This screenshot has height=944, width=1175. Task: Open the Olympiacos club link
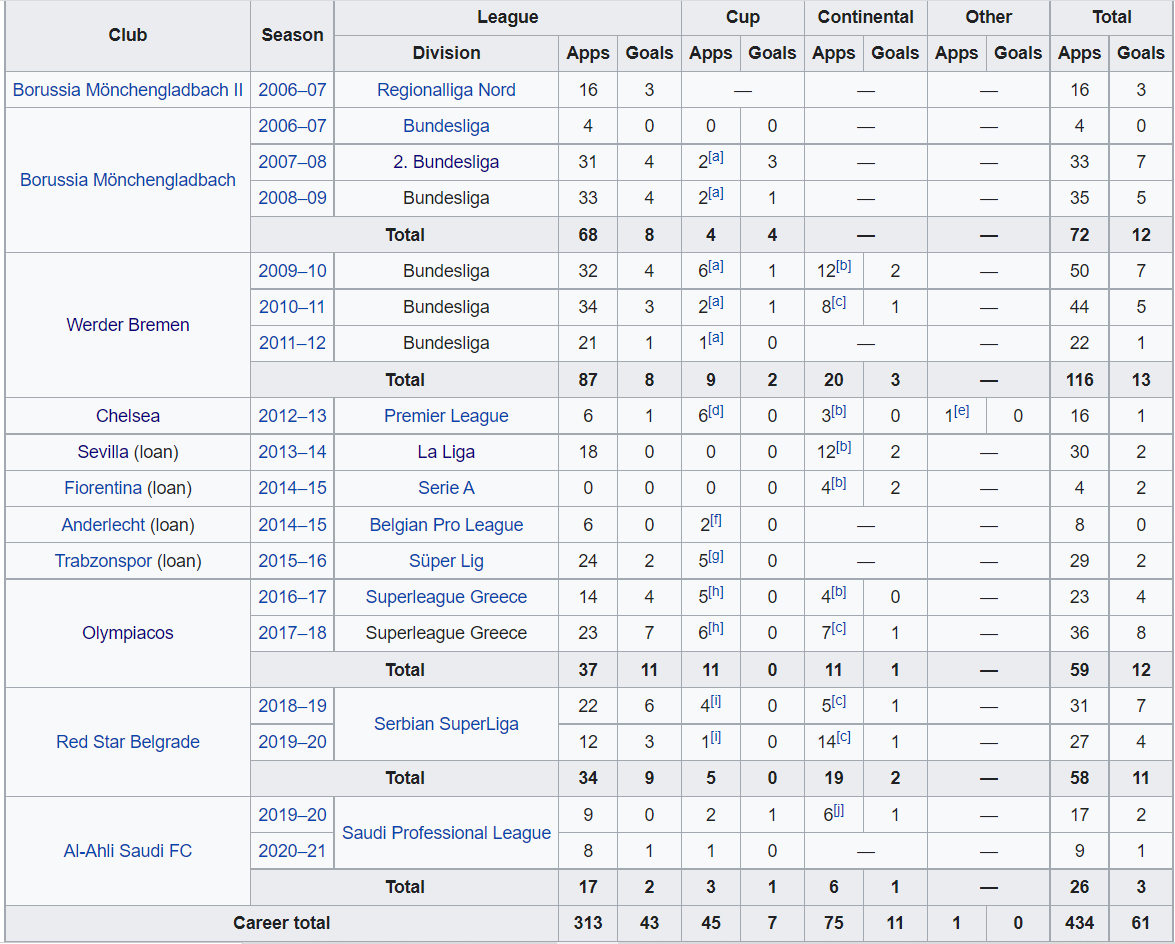point(127,633)
